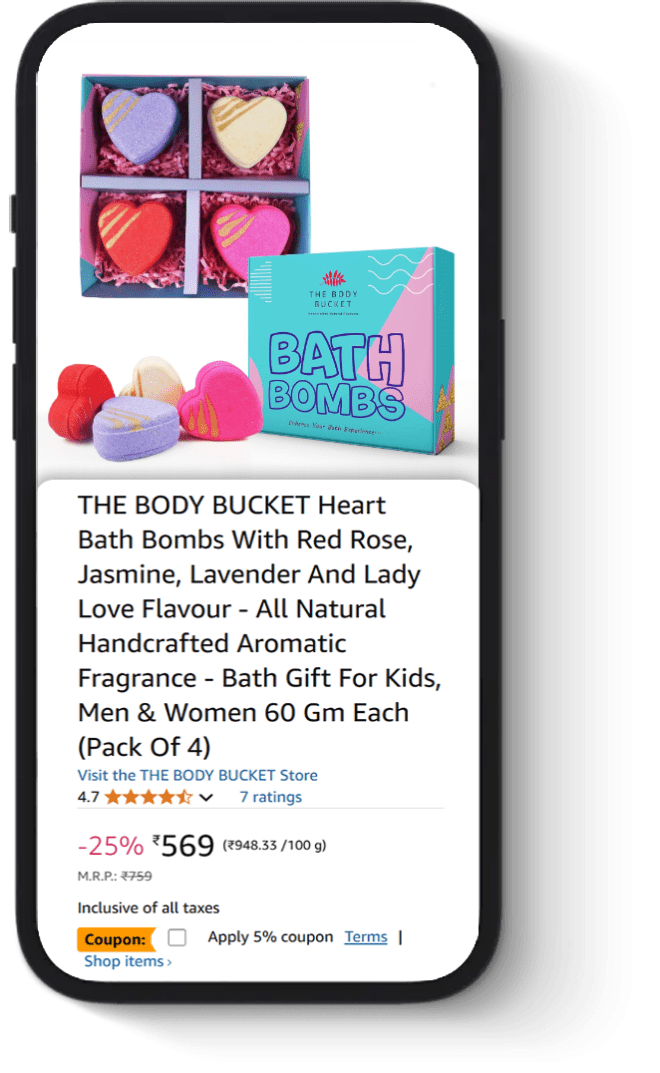The height and width of the screenshot is (1073, 660).
Task: Tick the Apply 5% coupon checkbox
Action: [x=177, y=937]
